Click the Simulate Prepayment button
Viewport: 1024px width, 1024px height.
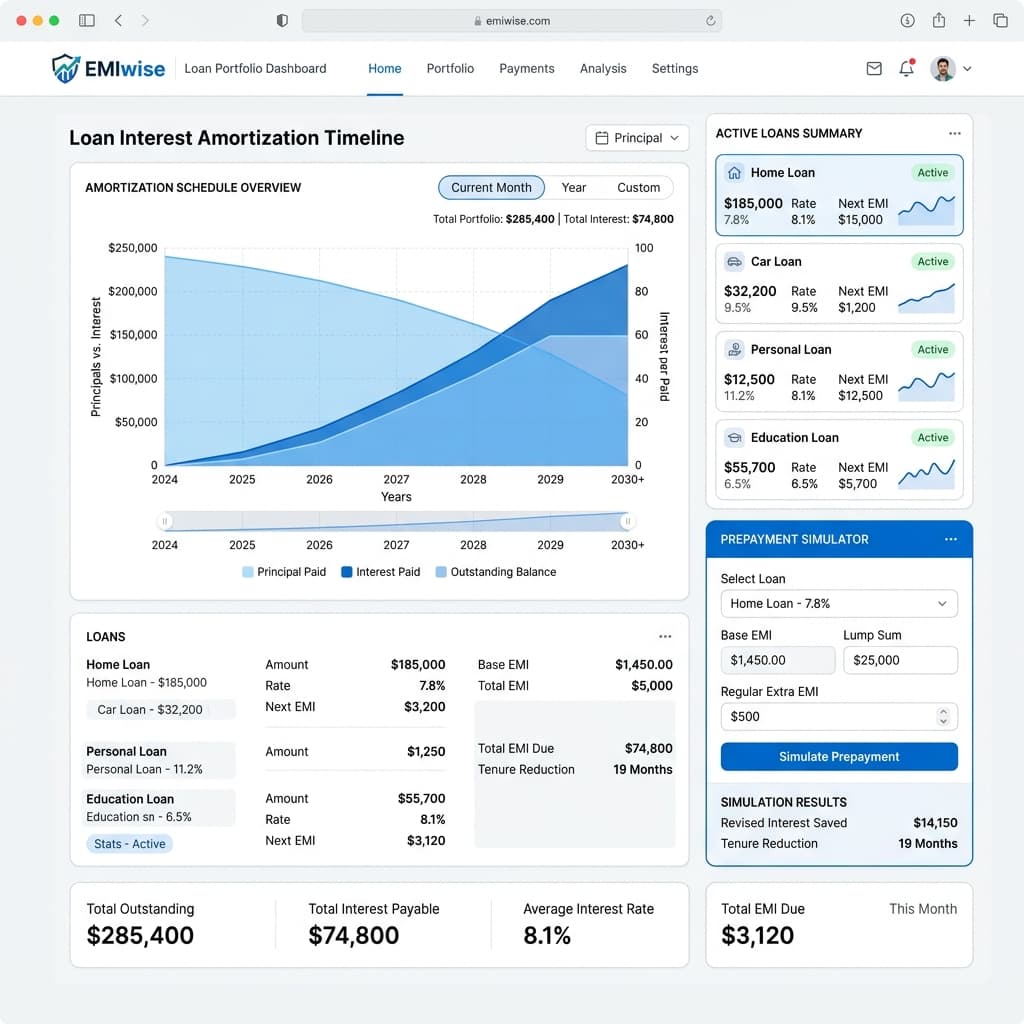pyautogui.click(x=839, y=756)
